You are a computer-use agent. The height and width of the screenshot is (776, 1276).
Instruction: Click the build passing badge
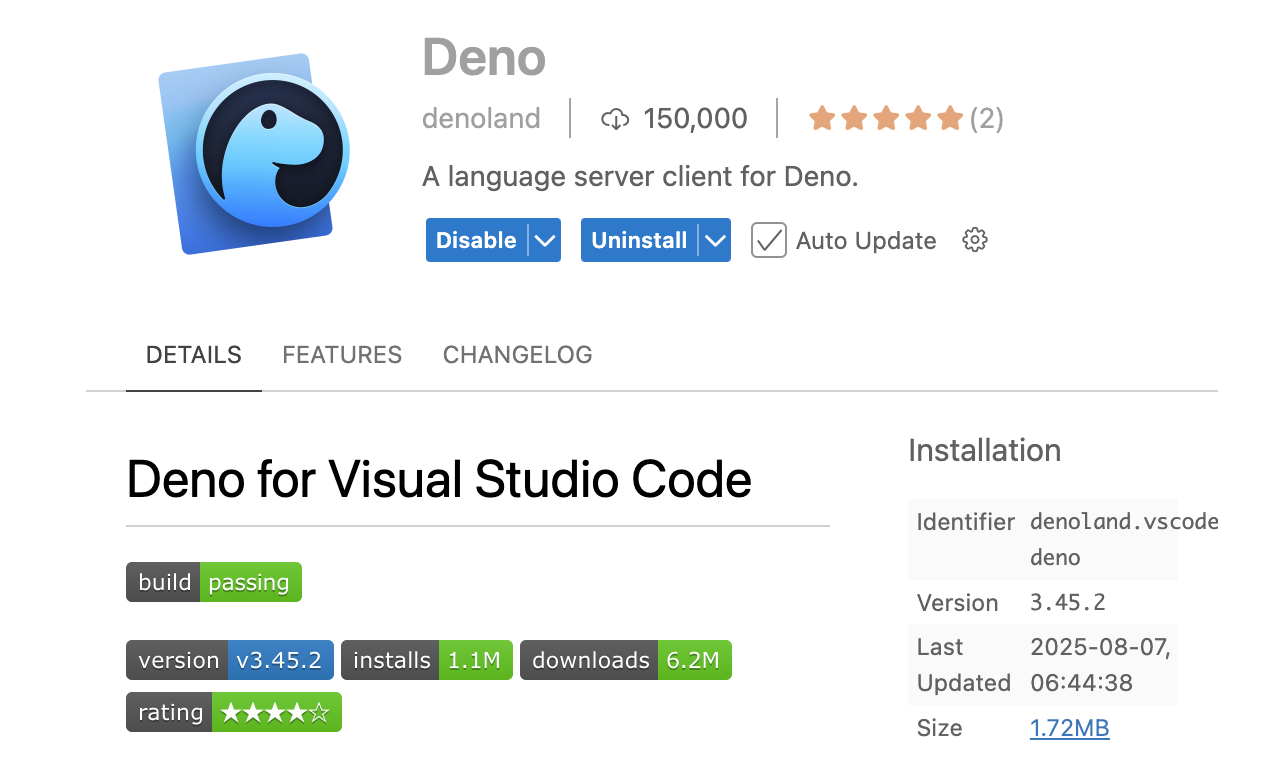point(213,582)
